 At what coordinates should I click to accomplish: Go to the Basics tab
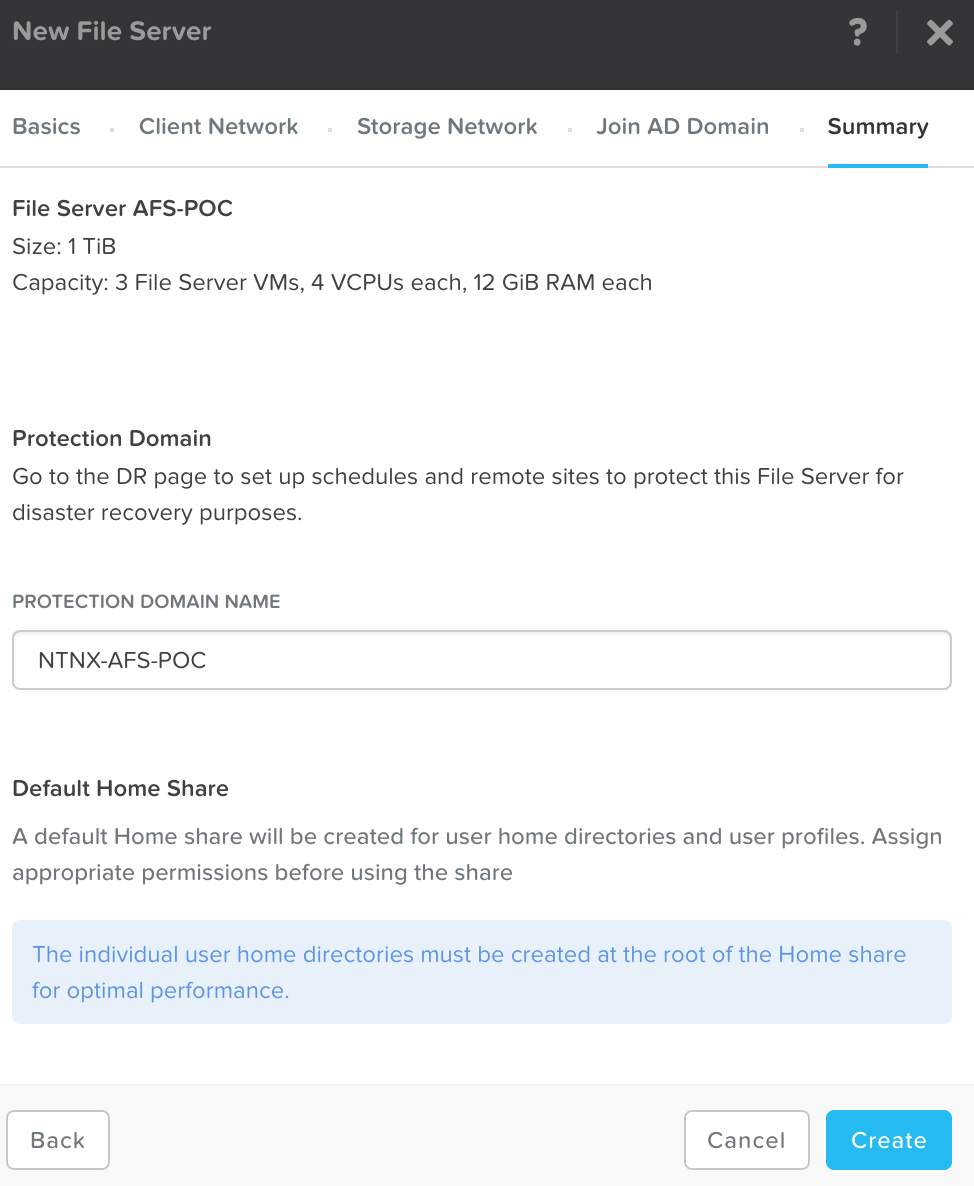tap(46, 127)
